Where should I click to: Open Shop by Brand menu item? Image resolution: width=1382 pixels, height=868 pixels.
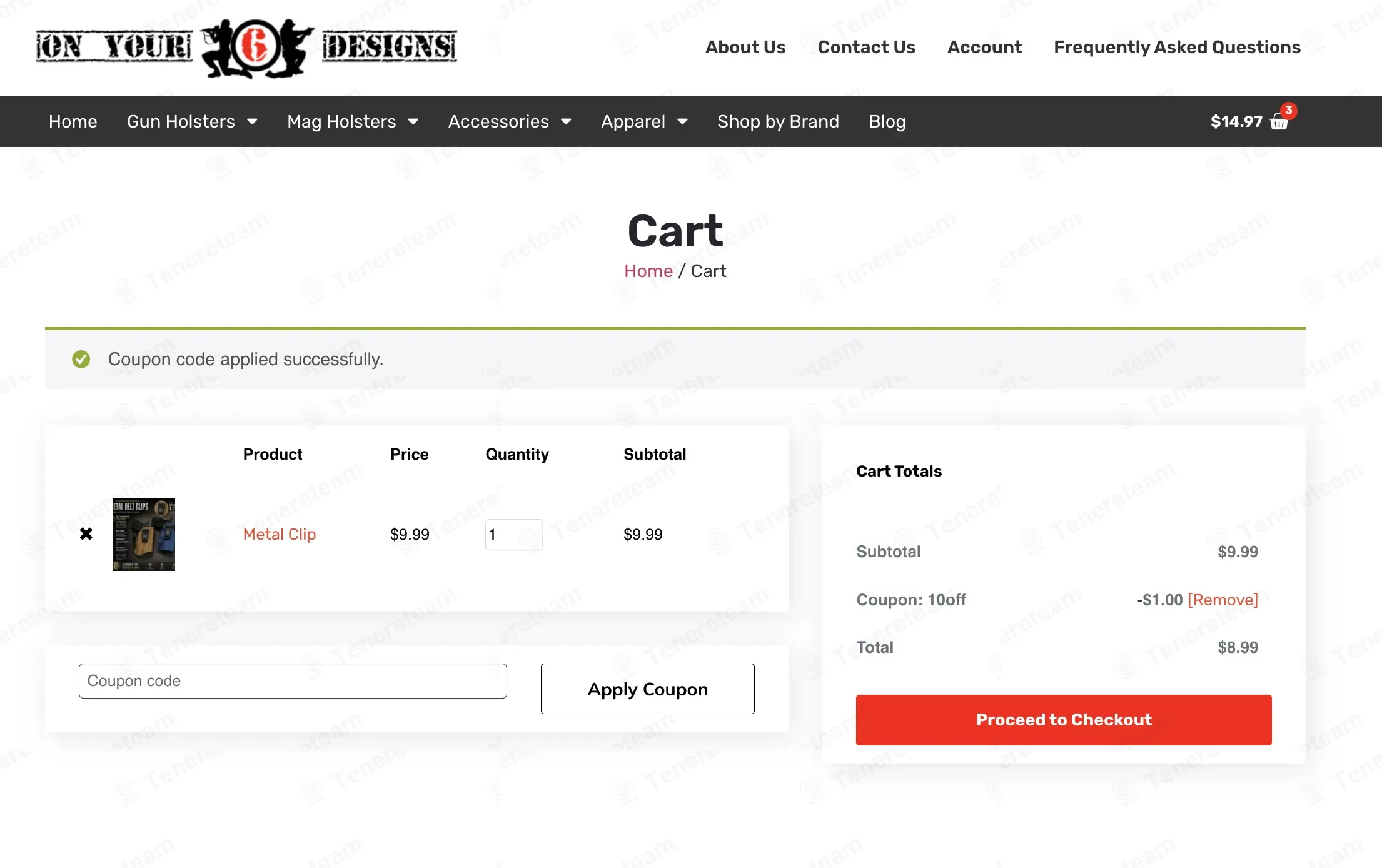[x=778, y=121]
